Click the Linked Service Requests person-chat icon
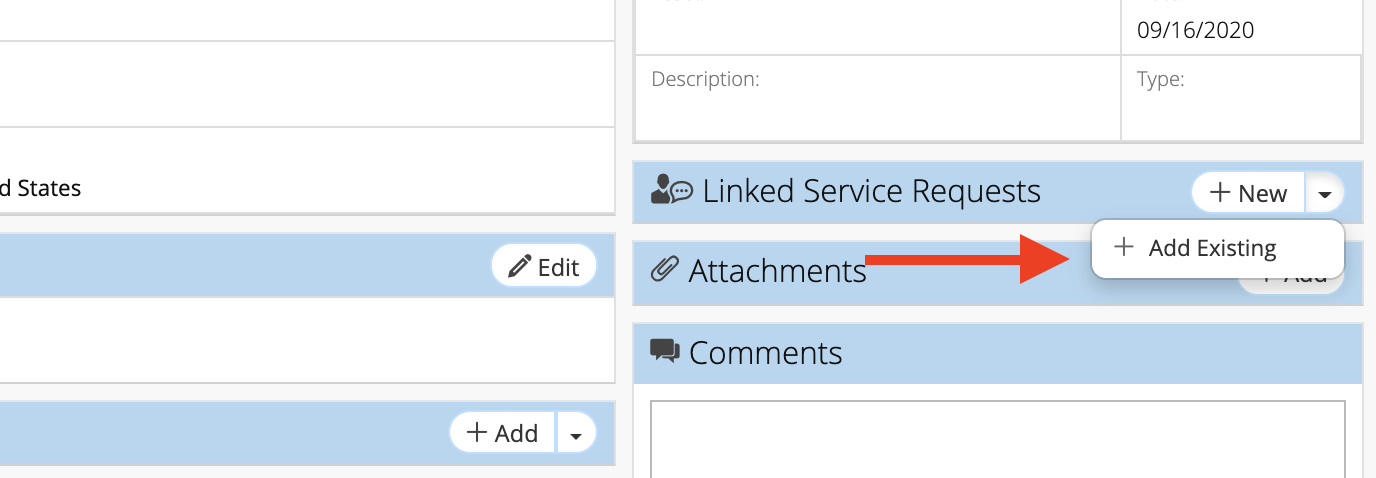The height and width of the screenshot is (478, 1376). [x=671, y=190]
